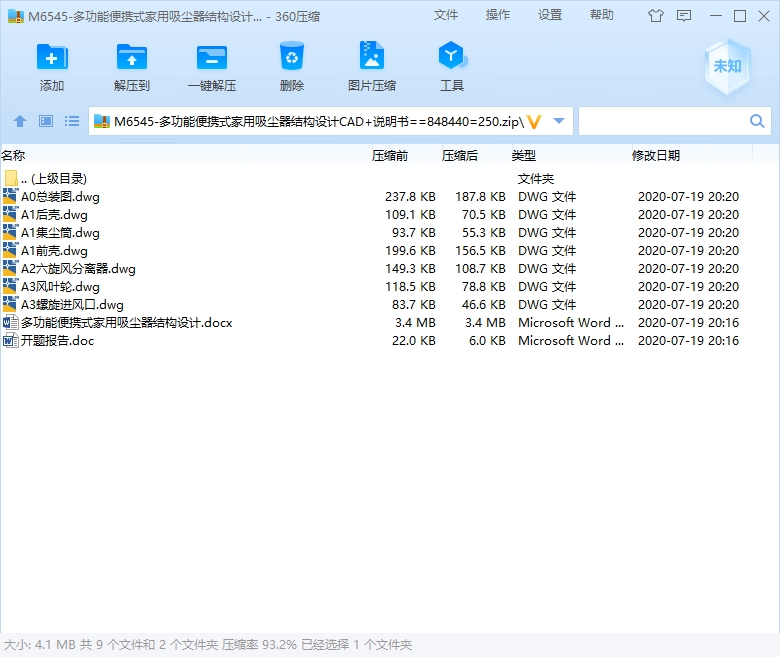This screenshot has height=657, width=780.
Task: Open the 设置 menu
Action: (550, 15)
